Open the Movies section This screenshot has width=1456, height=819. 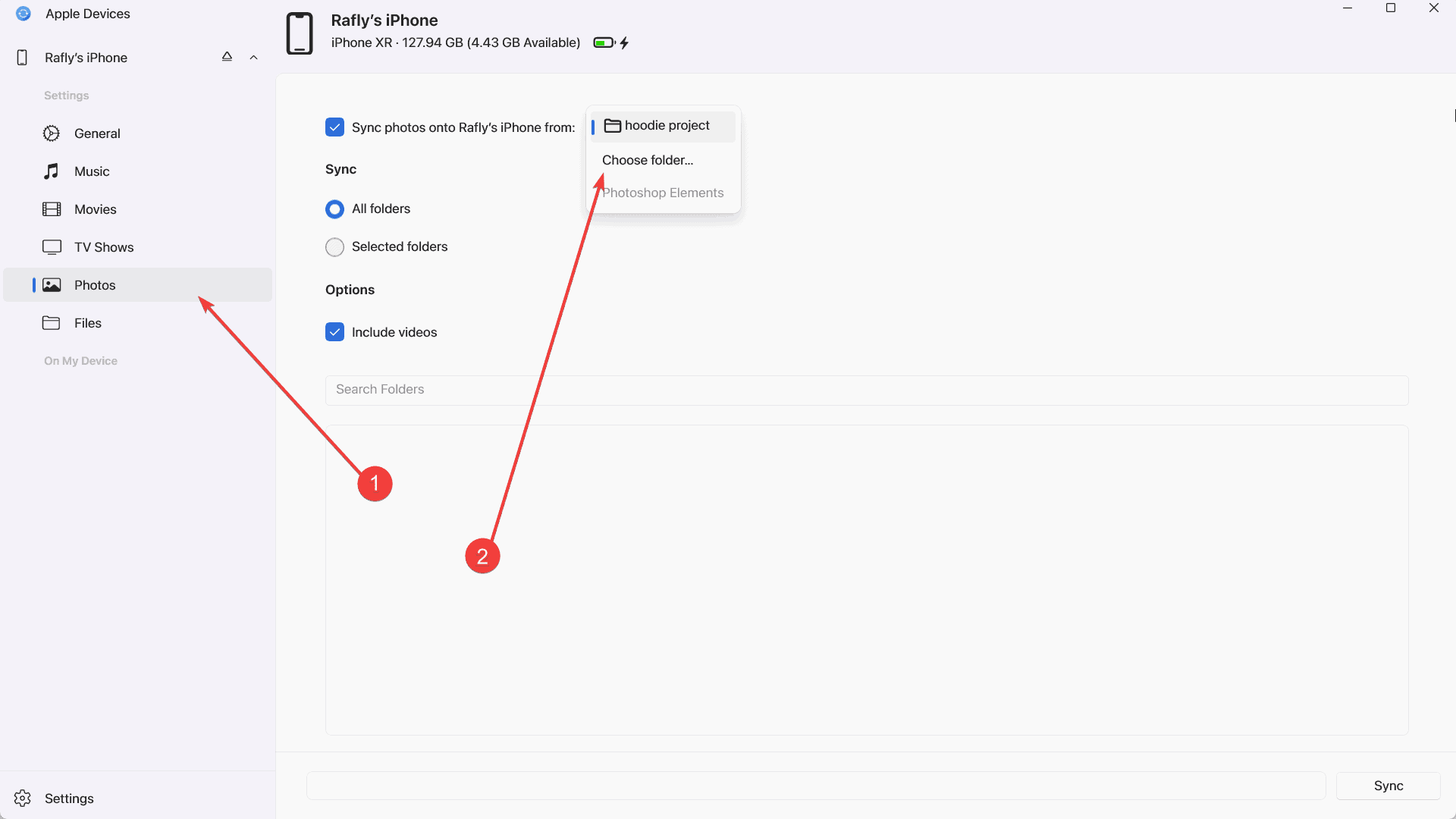[95, 209]
